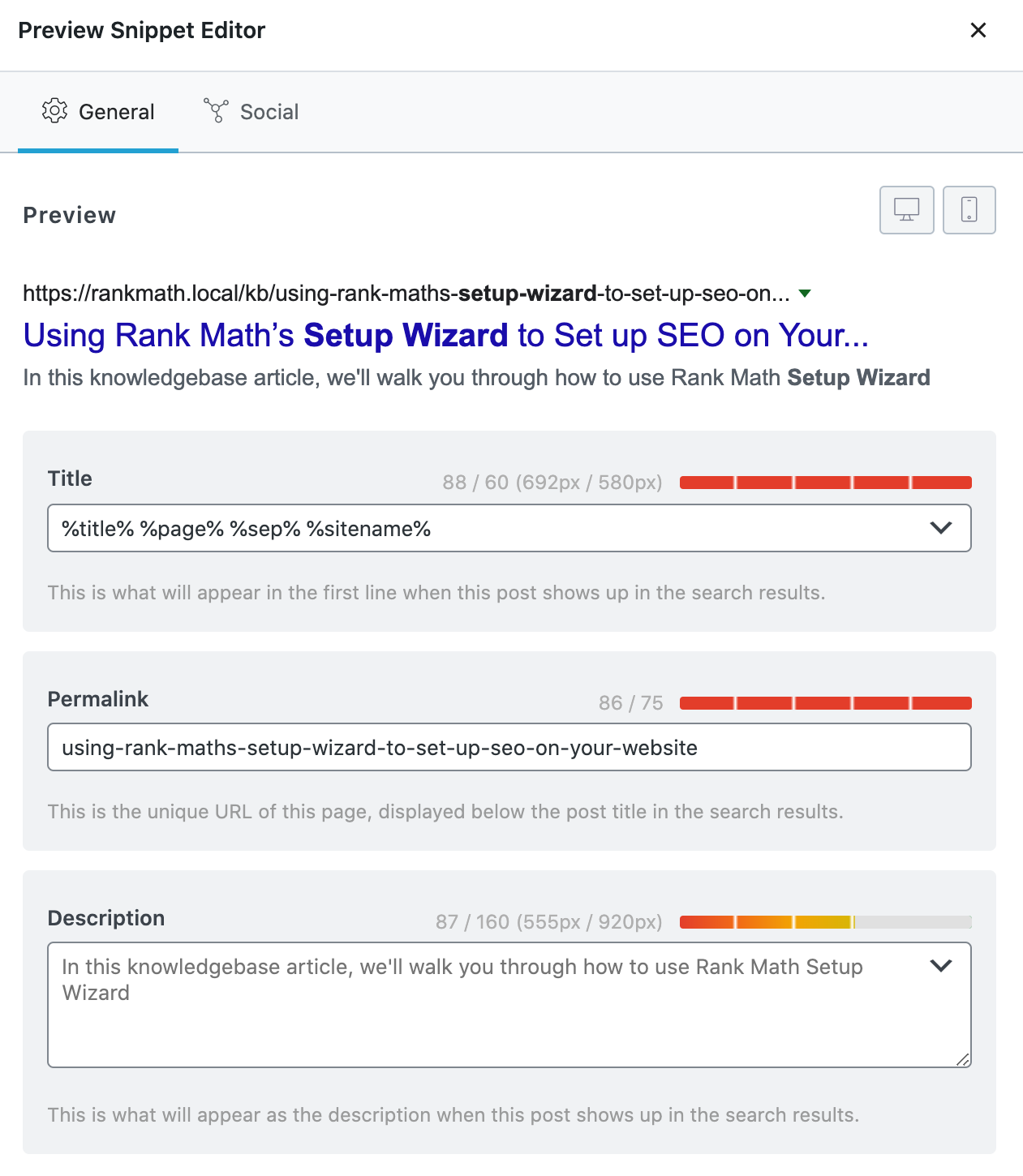1023x1176 pixels.
Task: Switch to mobile preview mode
Action: pyautogui.click(x=969, y=210)
